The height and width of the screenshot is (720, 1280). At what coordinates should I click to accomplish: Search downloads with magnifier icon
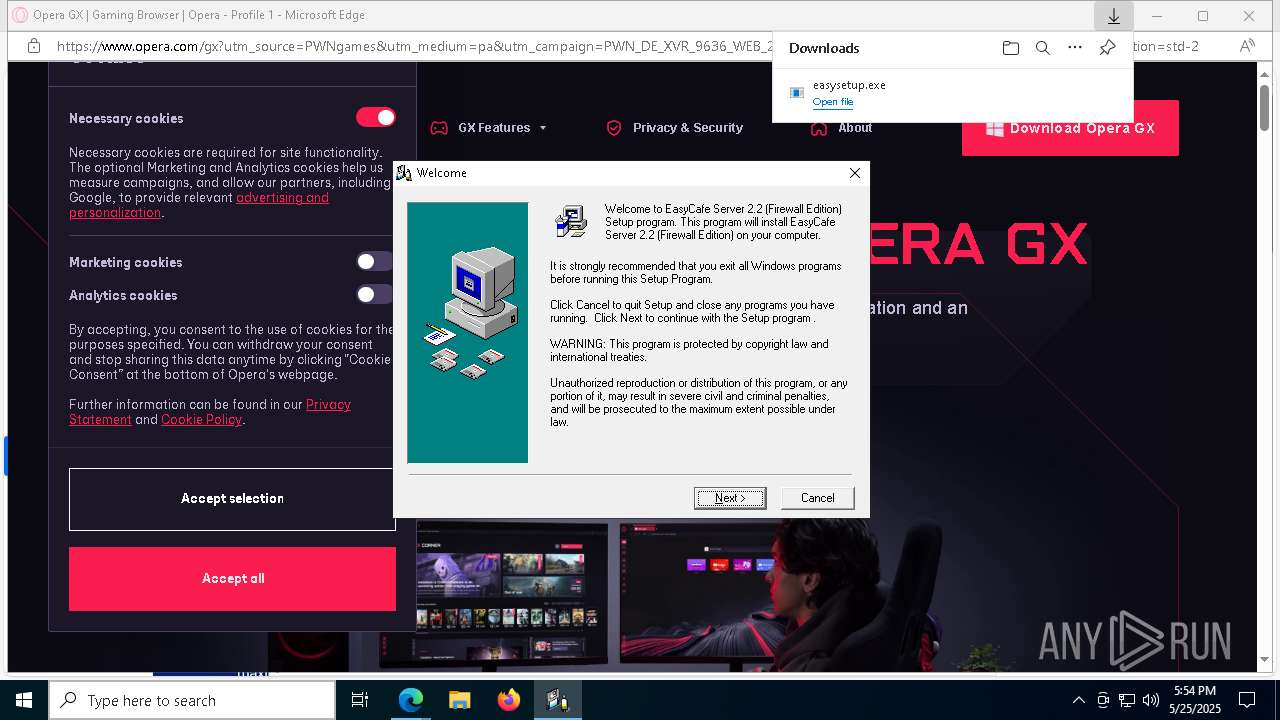pyautogui.click(x=1043, y=48)
